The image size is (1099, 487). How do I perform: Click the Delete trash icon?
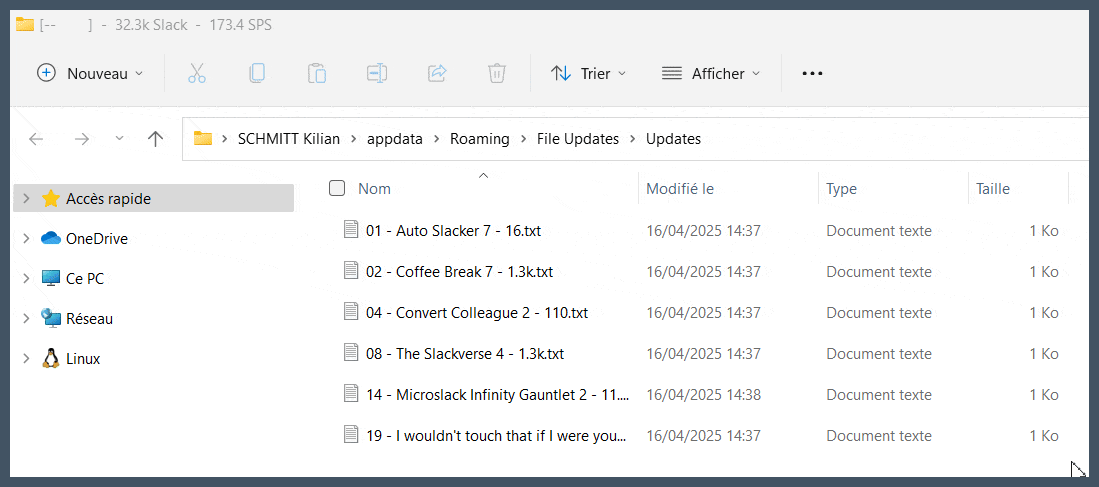pos(496,73)
